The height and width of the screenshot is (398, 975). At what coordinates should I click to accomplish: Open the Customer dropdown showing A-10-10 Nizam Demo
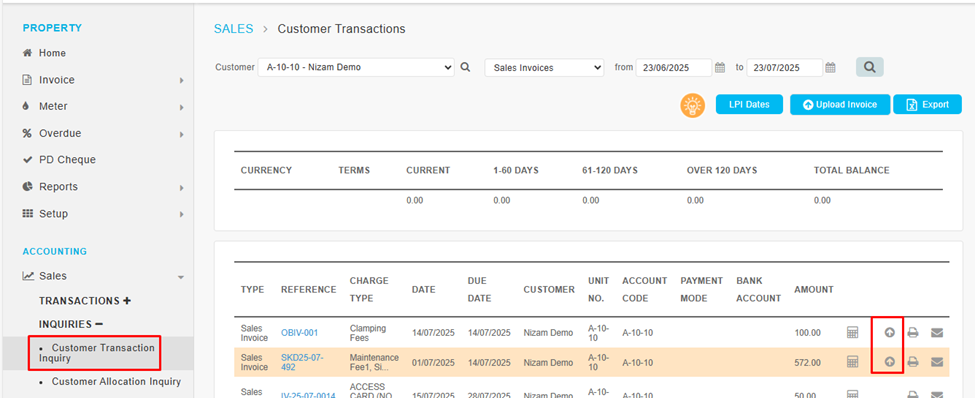coord(356,67)
